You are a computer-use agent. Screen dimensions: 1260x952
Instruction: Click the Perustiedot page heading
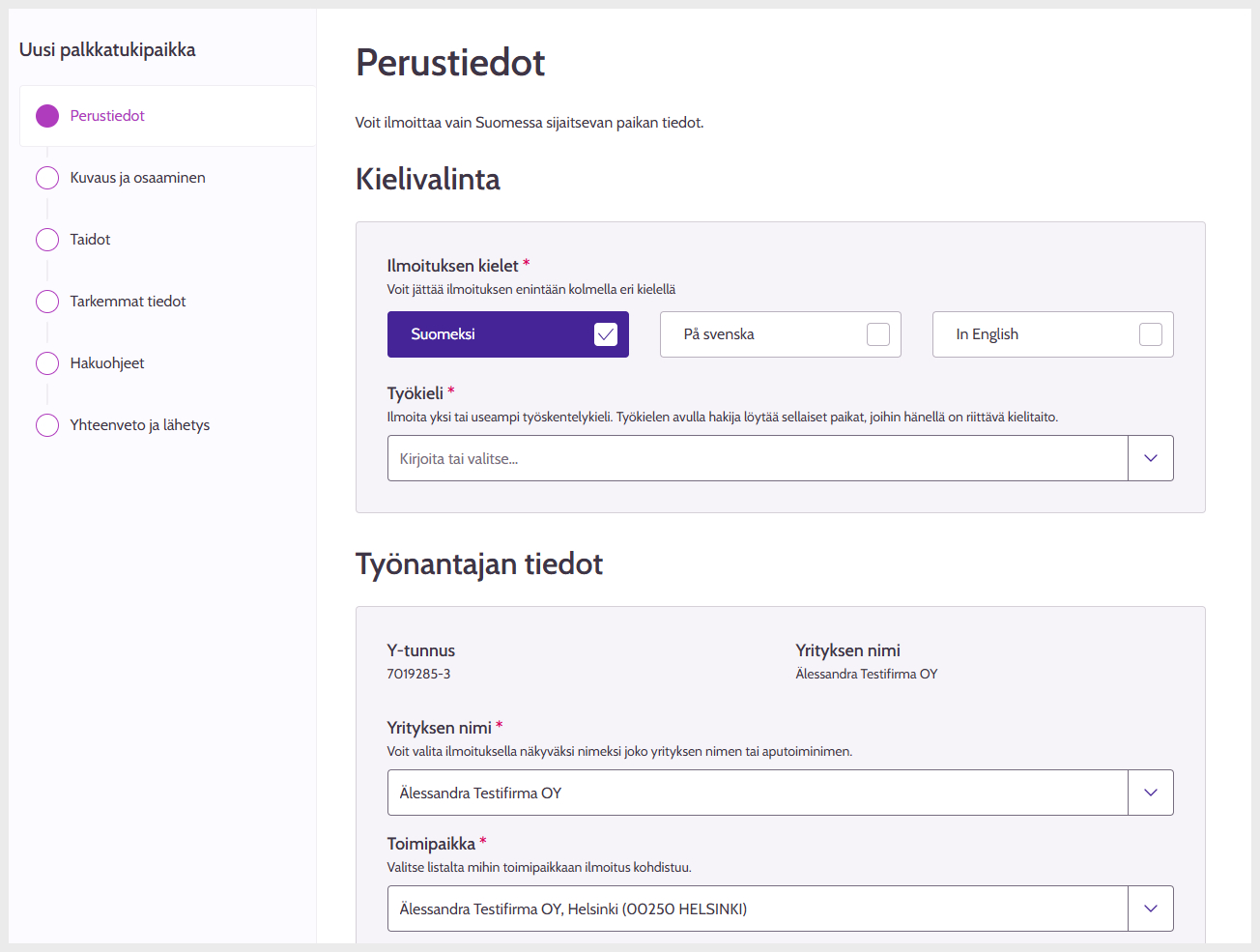point(450,63)
